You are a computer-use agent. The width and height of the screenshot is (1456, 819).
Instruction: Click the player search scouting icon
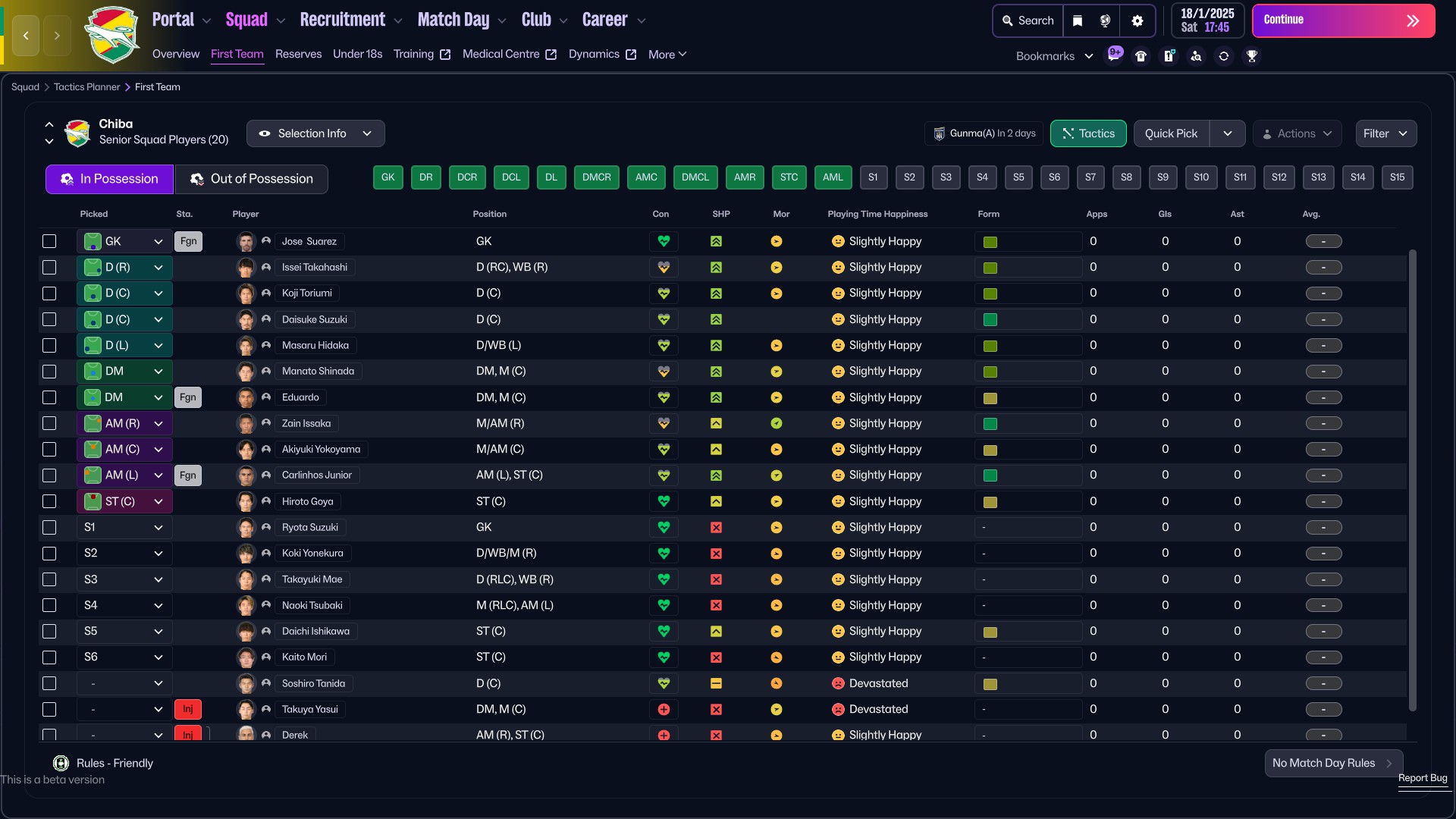(1196, 56)
